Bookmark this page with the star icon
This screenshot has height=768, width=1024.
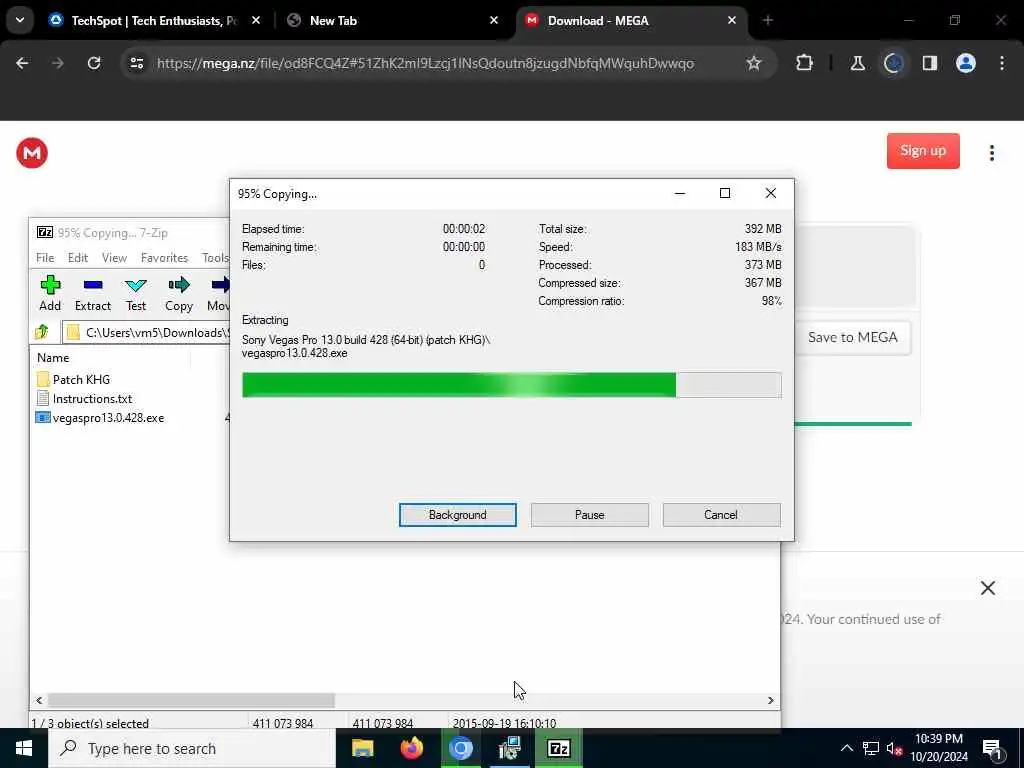(x=754, y=63)
